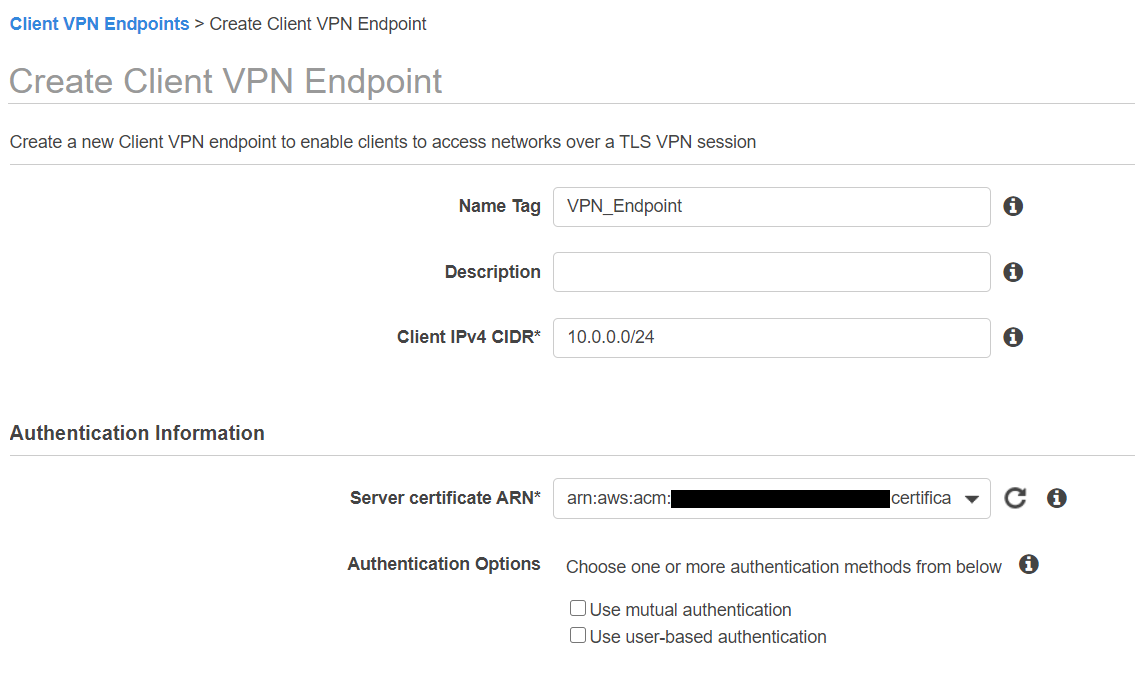Click the Name Tag label
The image size is (1135, 679).
[499, 207]
